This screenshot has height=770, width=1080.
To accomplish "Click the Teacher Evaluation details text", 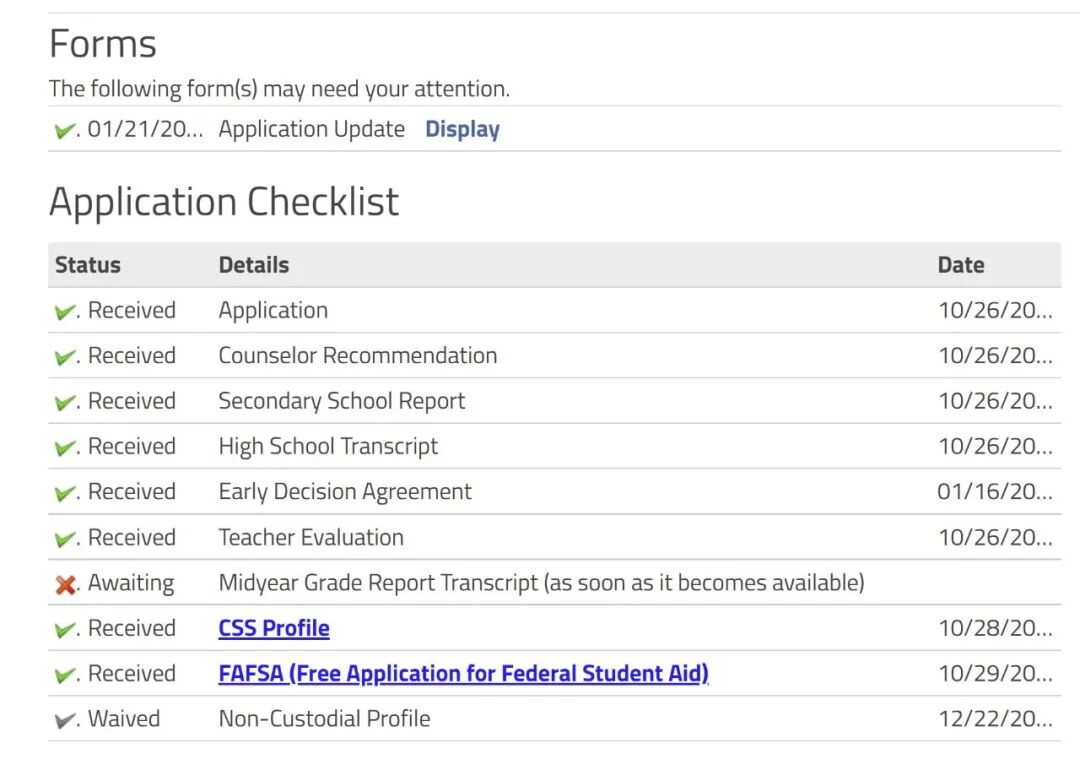I will pyautogui.click(x=311, y=537).
